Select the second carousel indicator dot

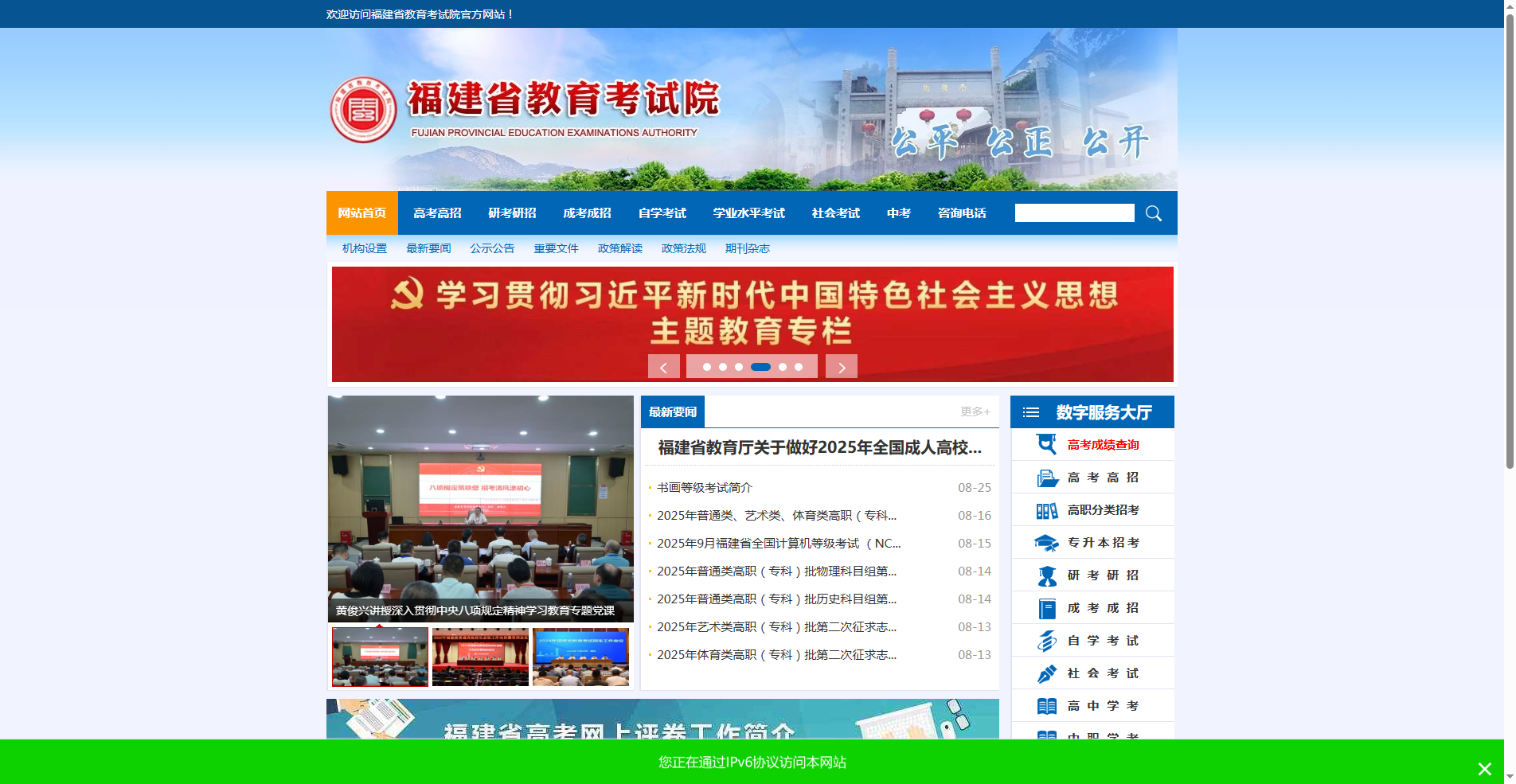coord(723,367)
